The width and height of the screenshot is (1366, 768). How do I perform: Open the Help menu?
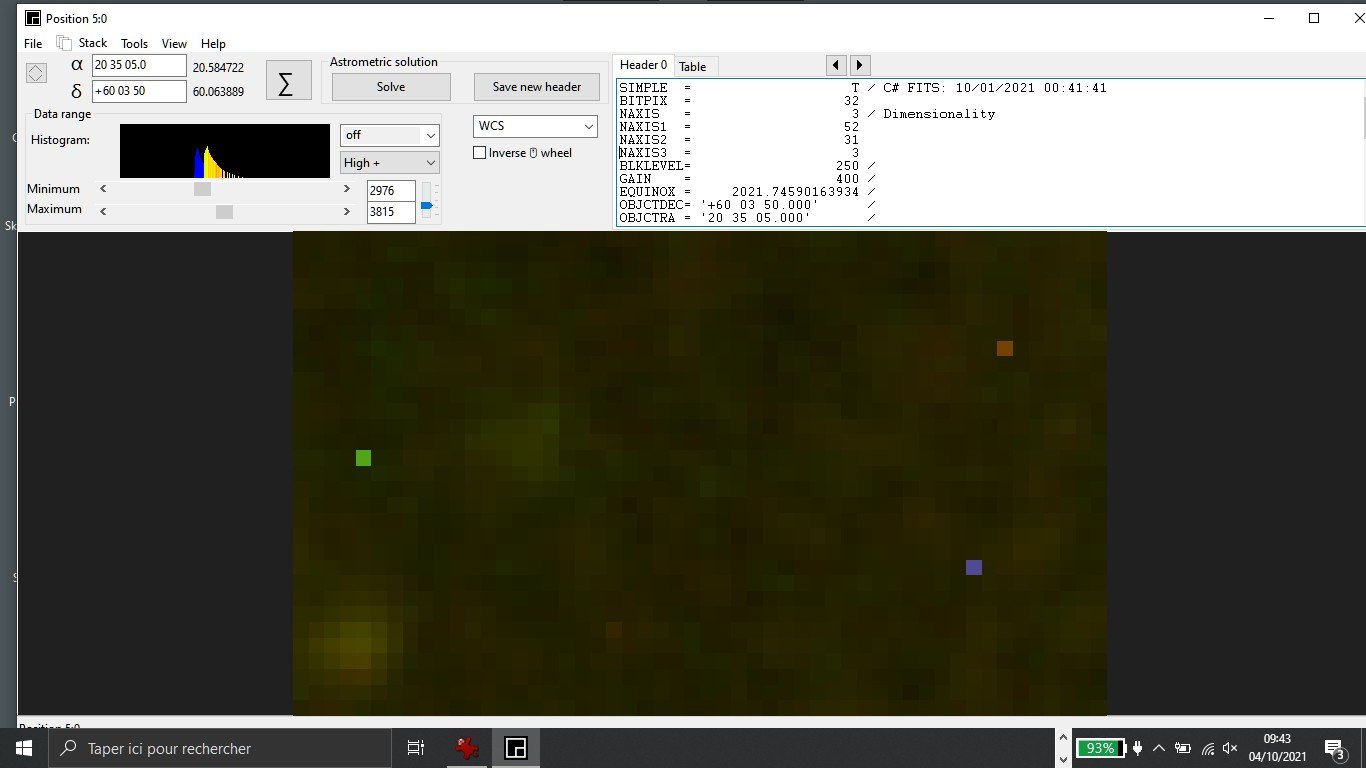(x=213, y=44)
